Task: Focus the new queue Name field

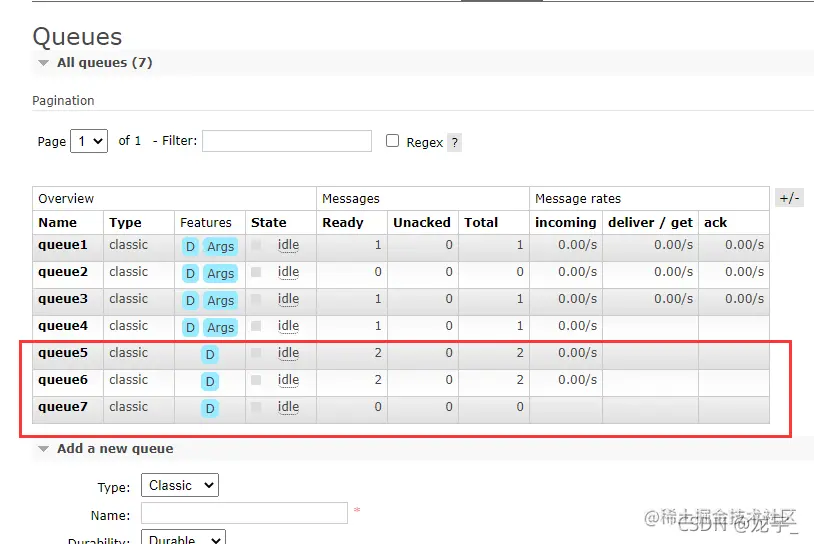Action: point(244,513)
